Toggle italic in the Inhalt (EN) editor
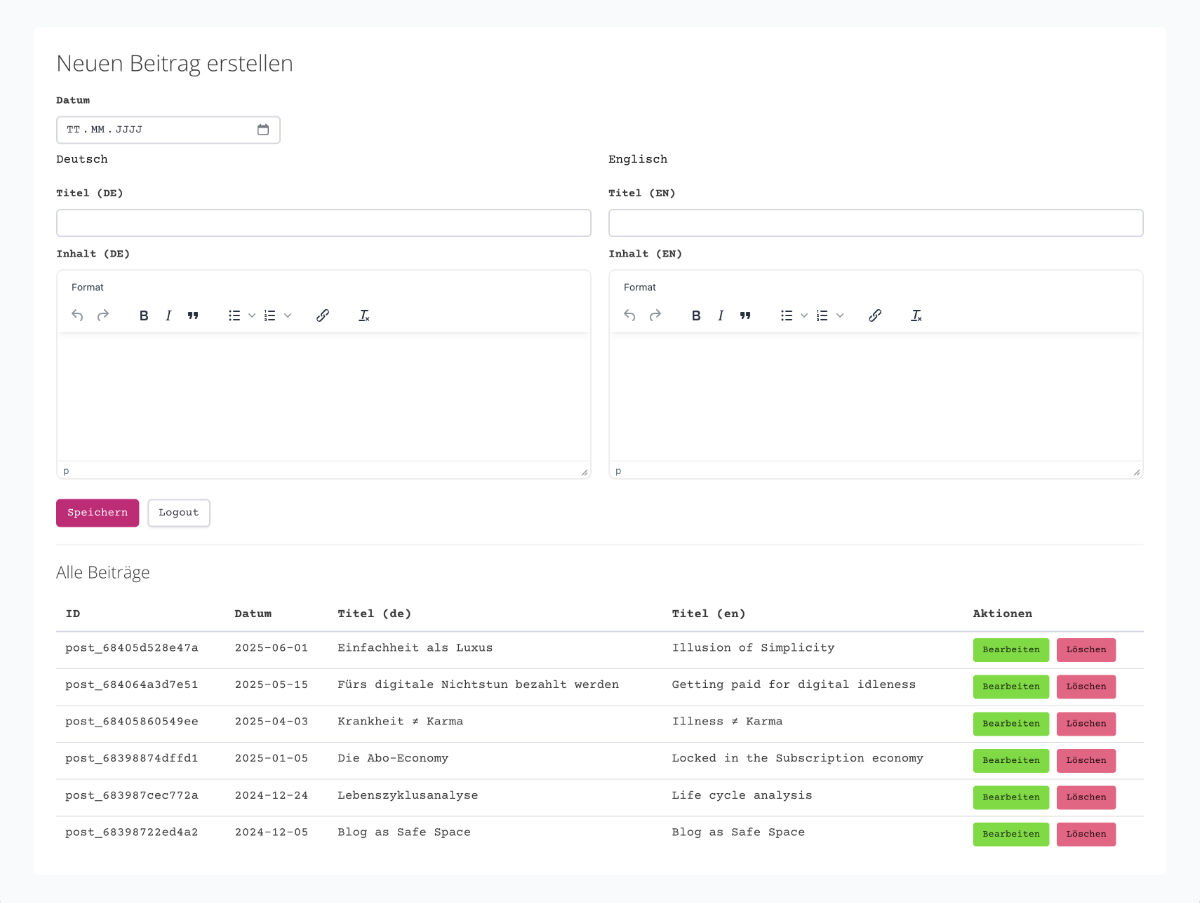Image resolution: width=1200 pixels, height=903 pixels. click(720, 315)
